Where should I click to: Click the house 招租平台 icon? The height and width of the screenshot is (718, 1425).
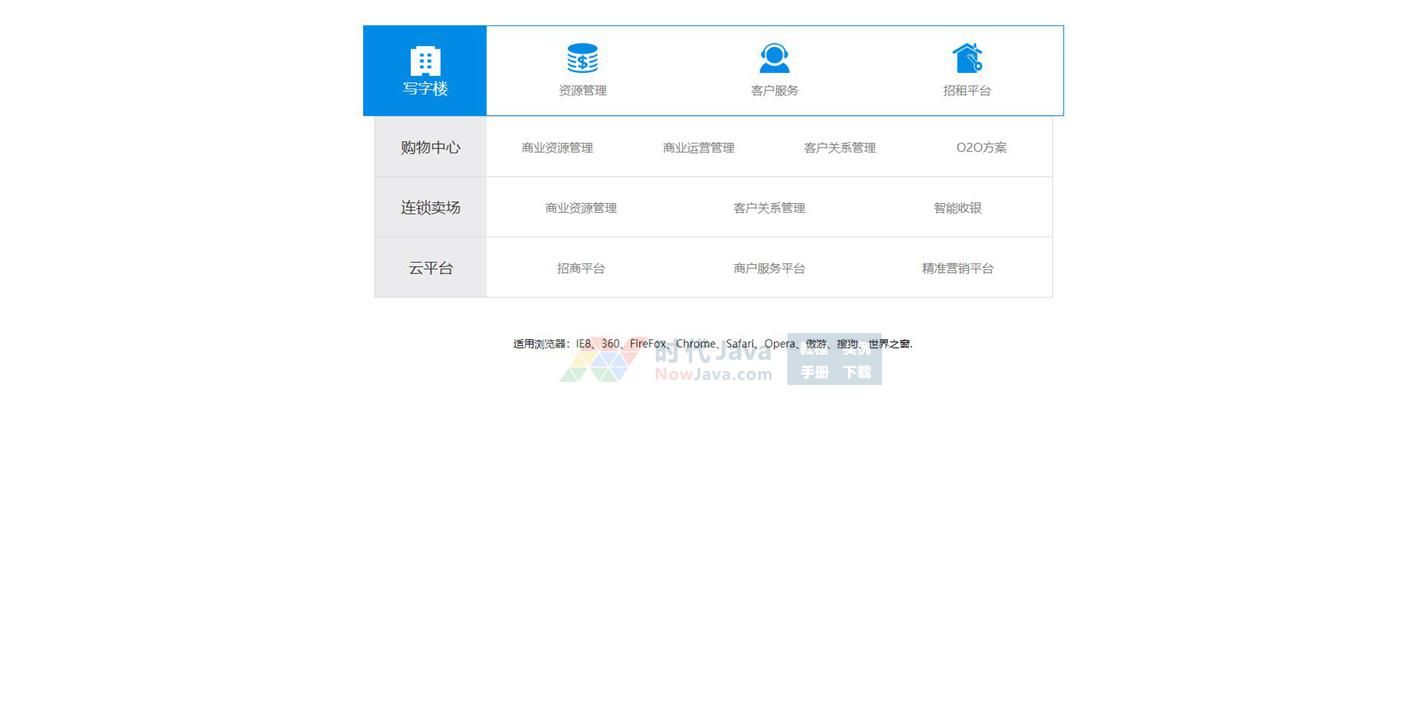(x=967, y=58)
